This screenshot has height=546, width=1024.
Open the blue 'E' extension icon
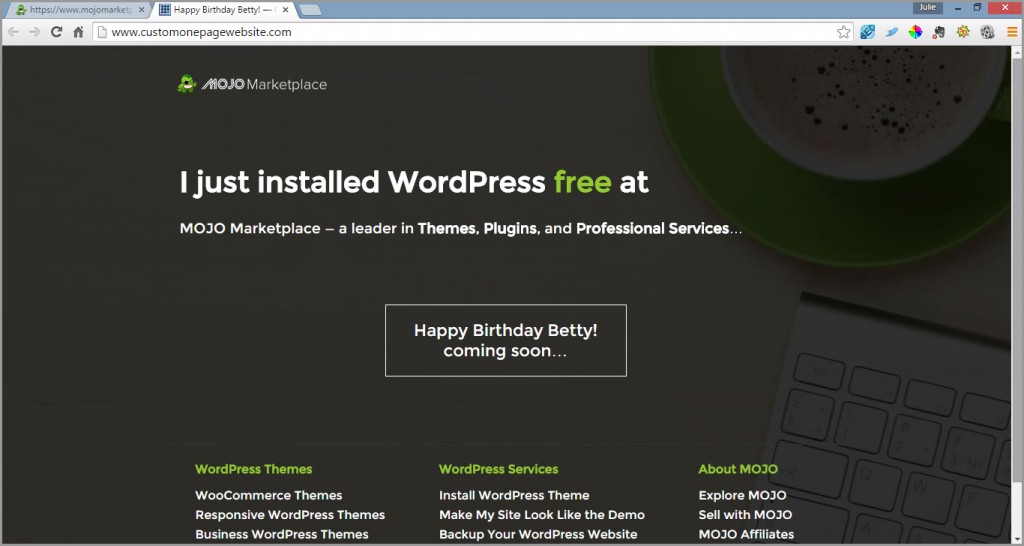[867, 32]
